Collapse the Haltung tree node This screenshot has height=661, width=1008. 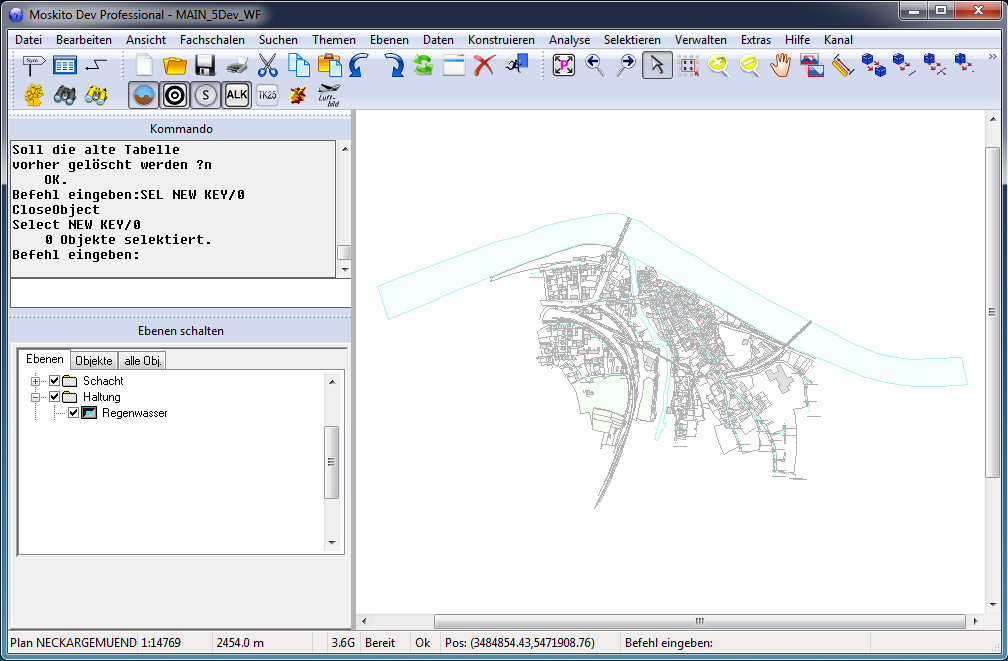tap(36, 397)
